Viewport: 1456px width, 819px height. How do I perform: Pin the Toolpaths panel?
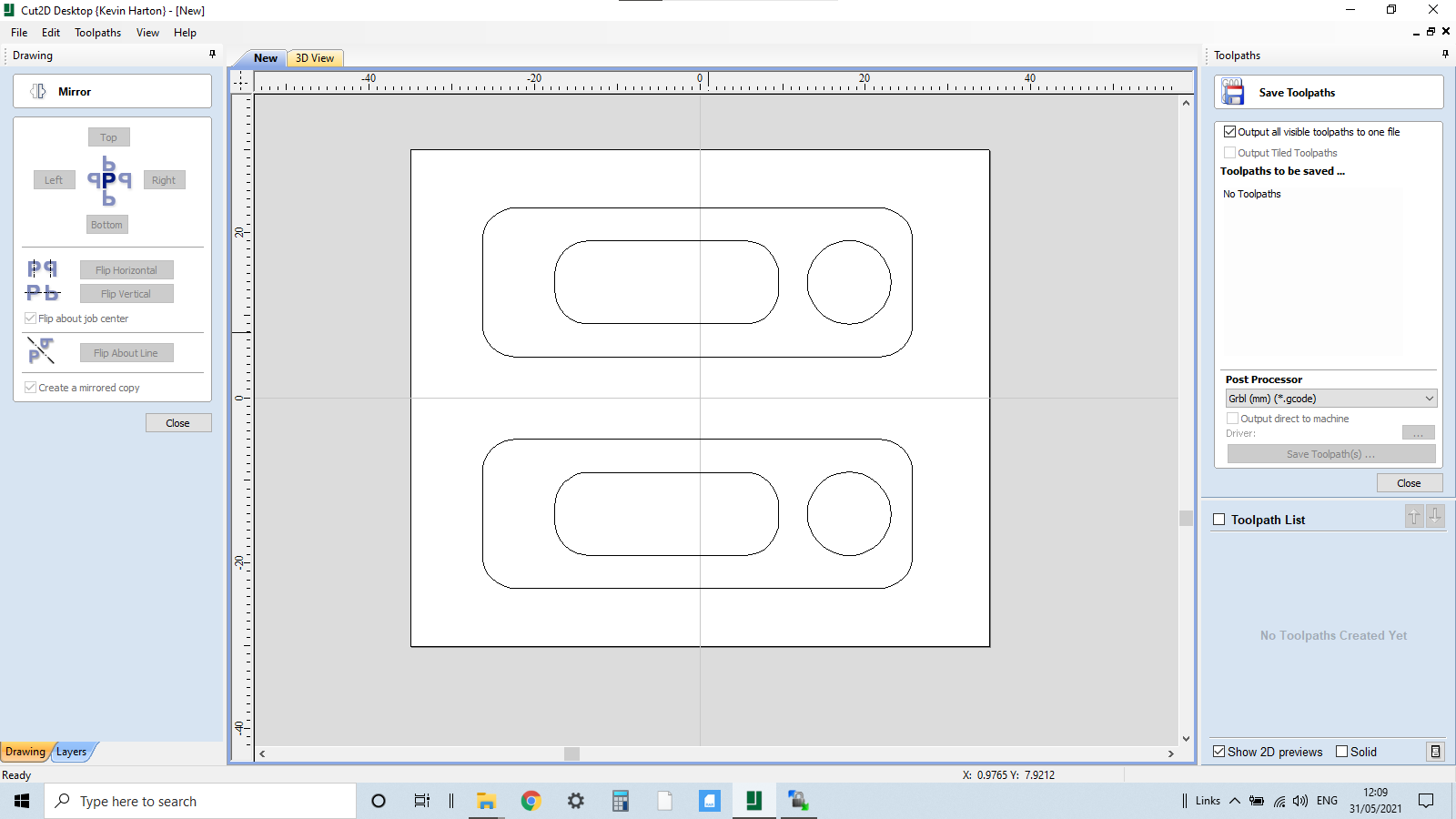pos(1443,53)
